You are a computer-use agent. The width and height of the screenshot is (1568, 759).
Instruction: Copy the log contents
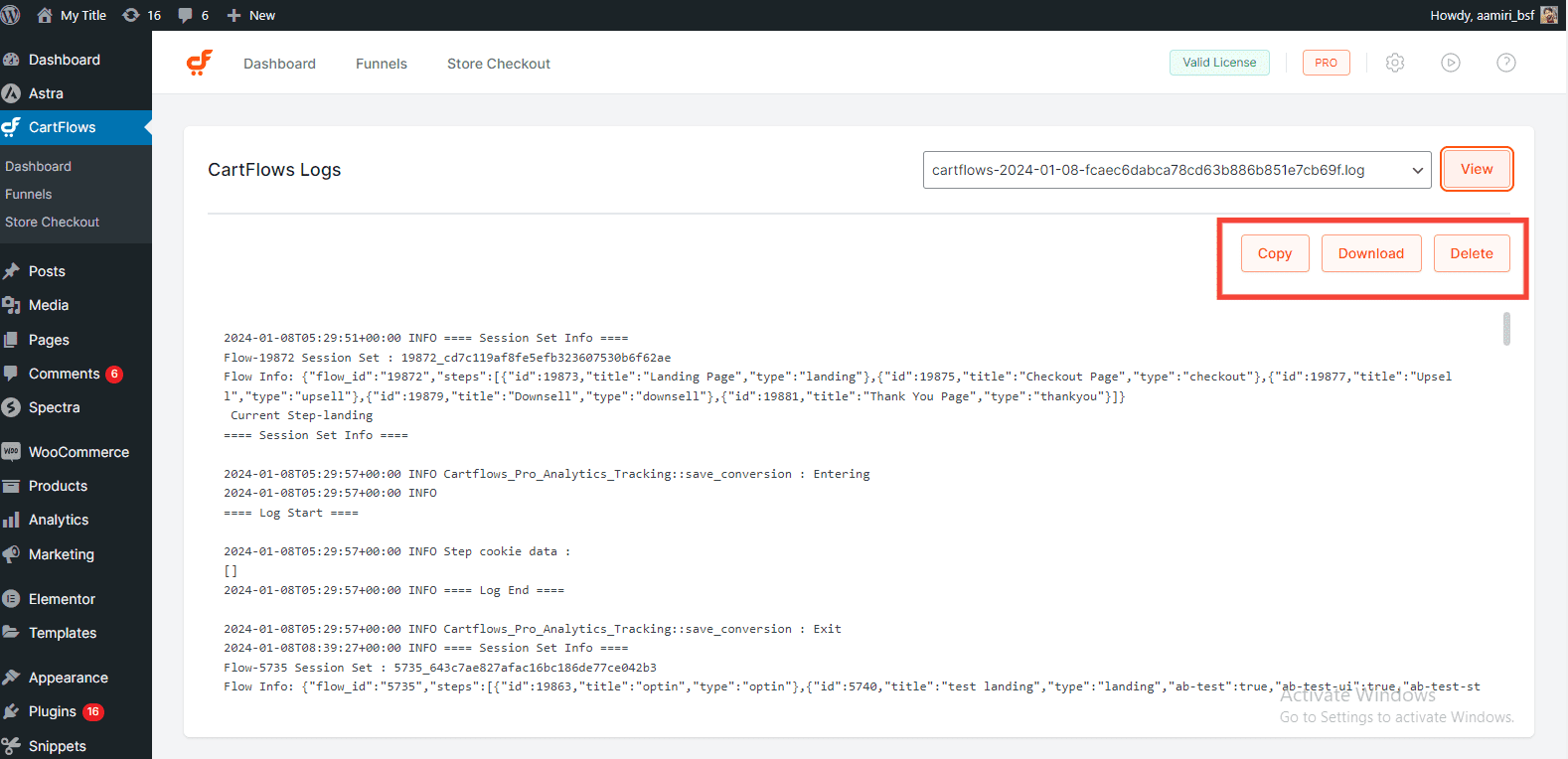tap(1274, 253)
